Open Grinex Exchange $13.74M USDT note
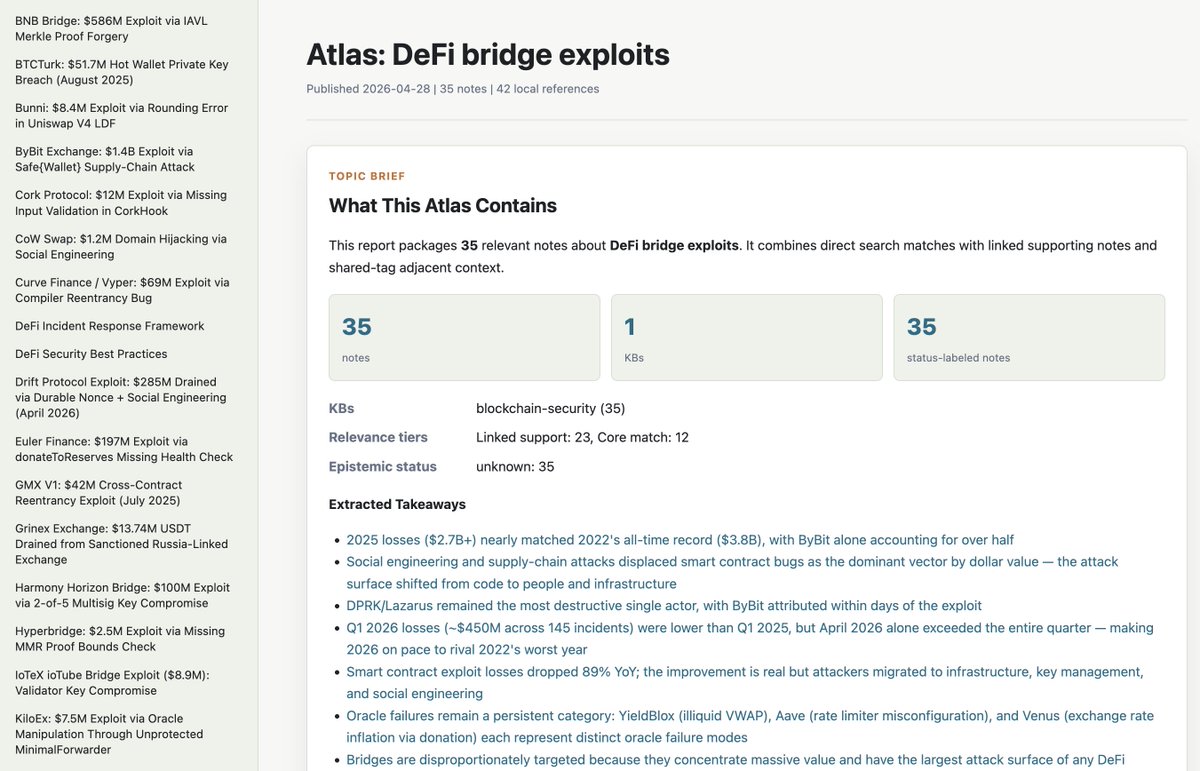 122,544
